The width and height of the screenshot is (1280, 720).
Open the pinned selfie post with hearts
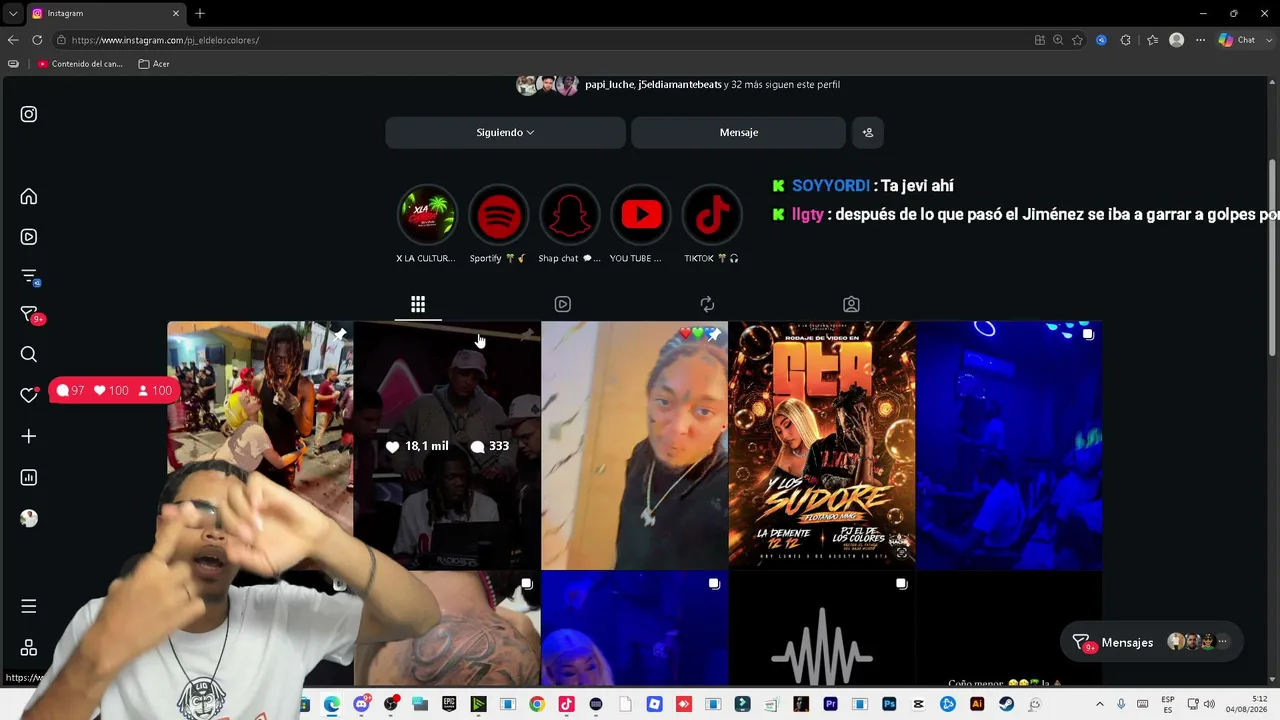click(x=634, y=445)
